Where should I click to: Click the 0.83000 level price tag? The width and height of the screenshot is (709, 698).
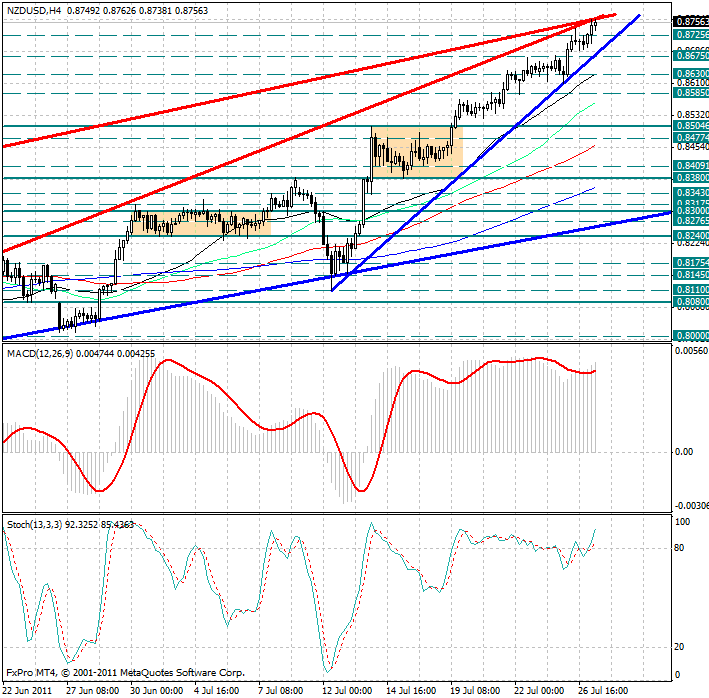pos(691,211)
